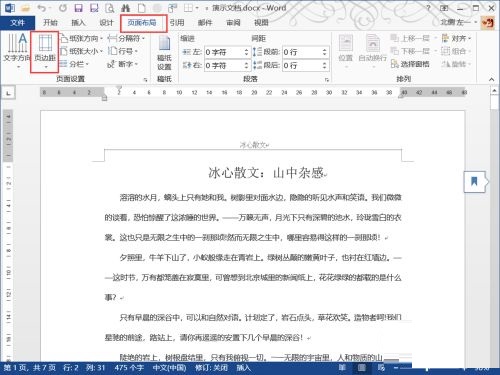Click the ruler tab selector L icon
The width and height of the screenshot is (500, 375).
click(9, 93)
